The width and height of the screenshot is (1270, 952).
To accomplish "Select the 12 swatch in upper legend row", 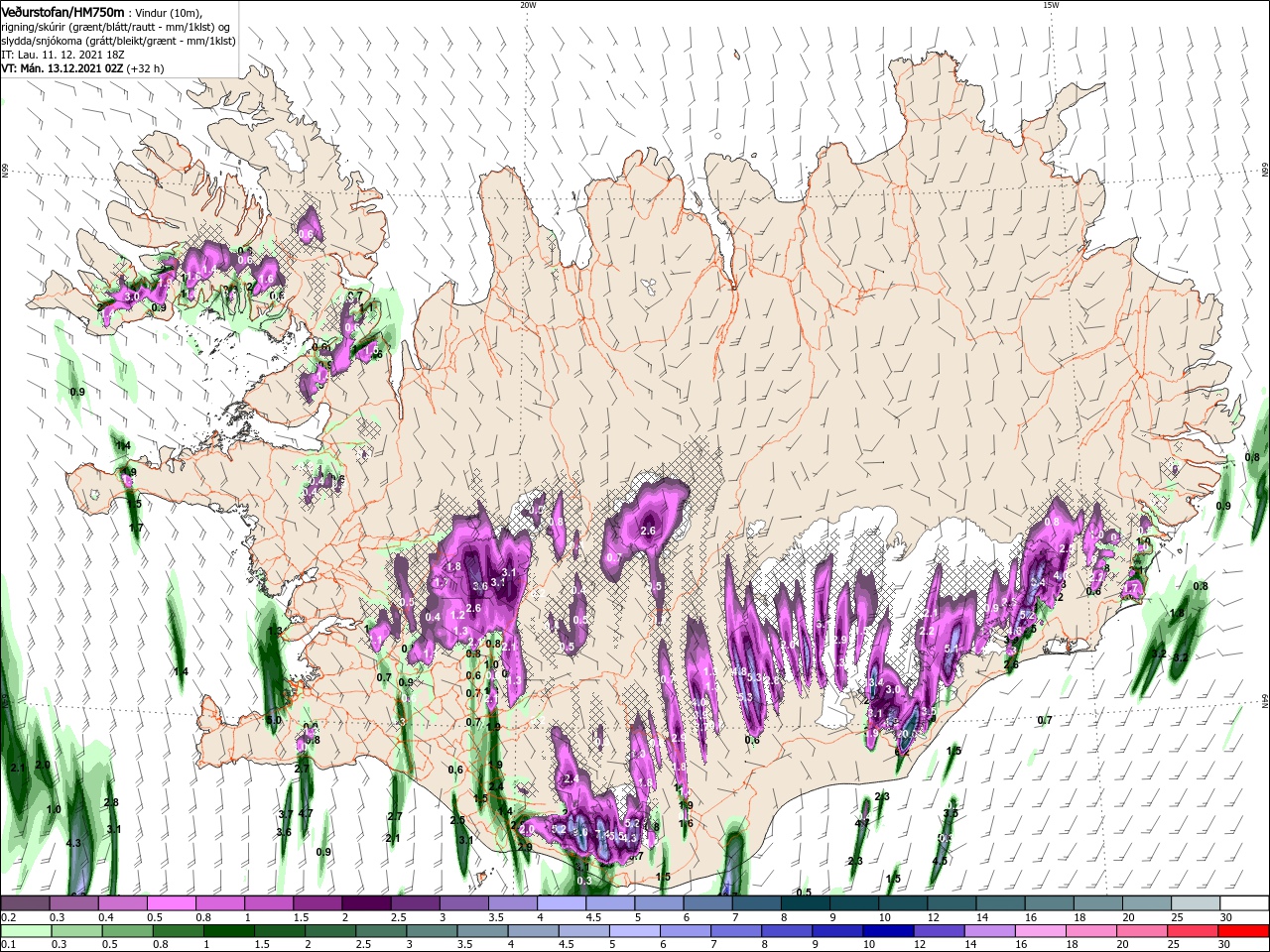I will coord(951,903).
